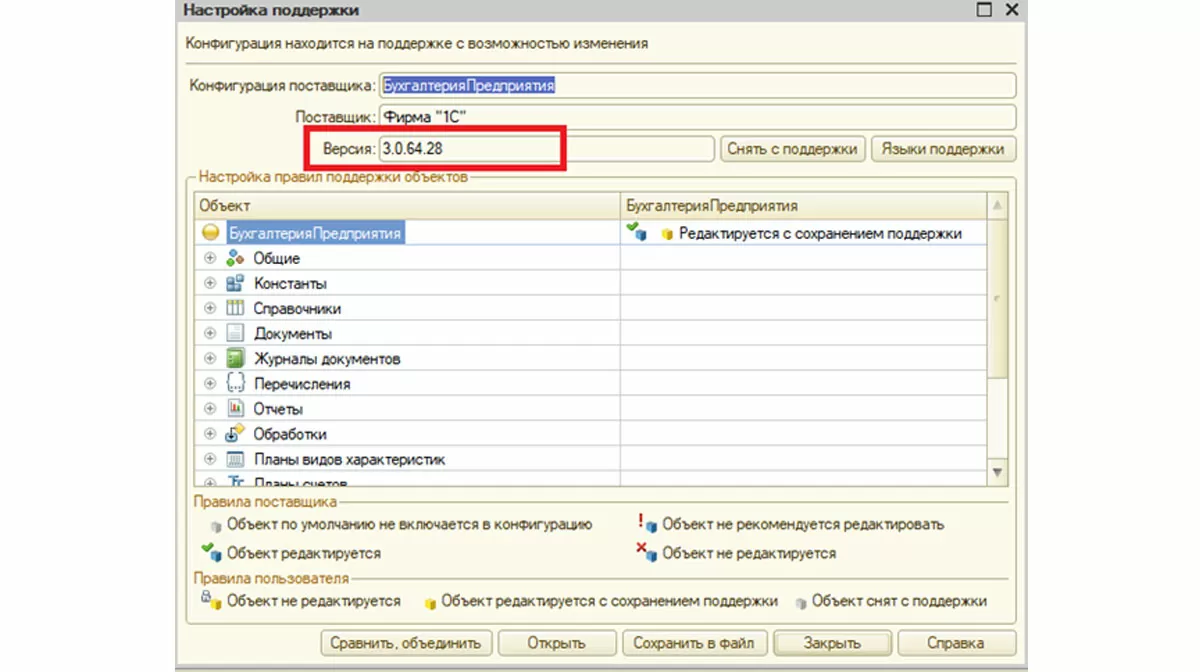The width and height of the screenshot is (1200, 672).
Task: Click scrollbar up arrow in object list
Action: pos(997,205)
